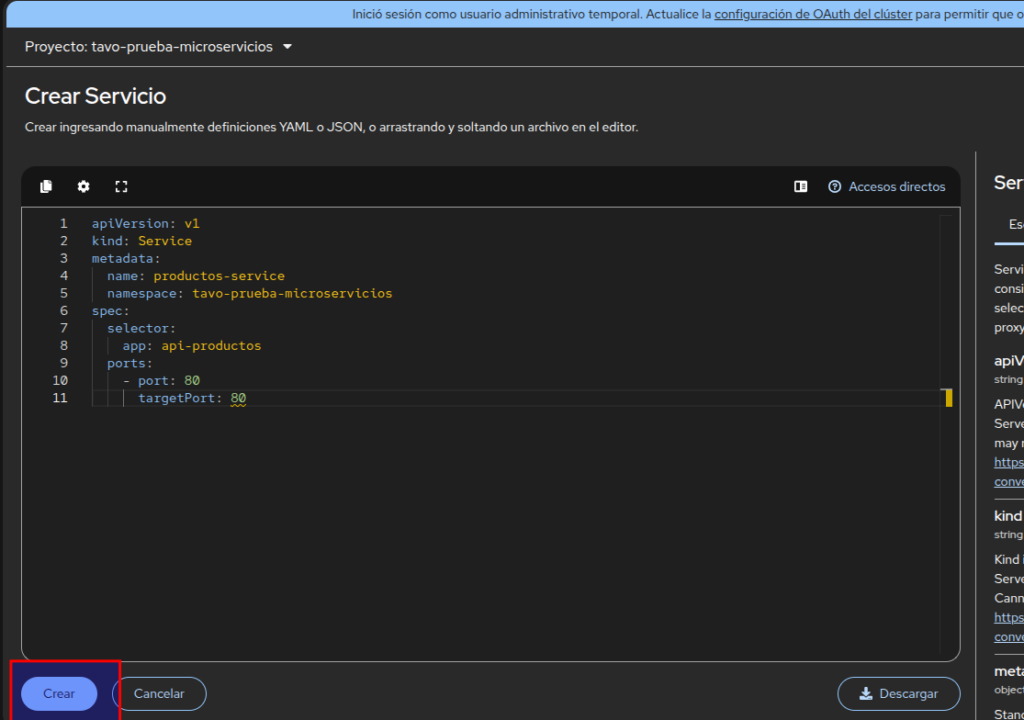Click question mark icon beside Accesos directos

pos(835,187)
